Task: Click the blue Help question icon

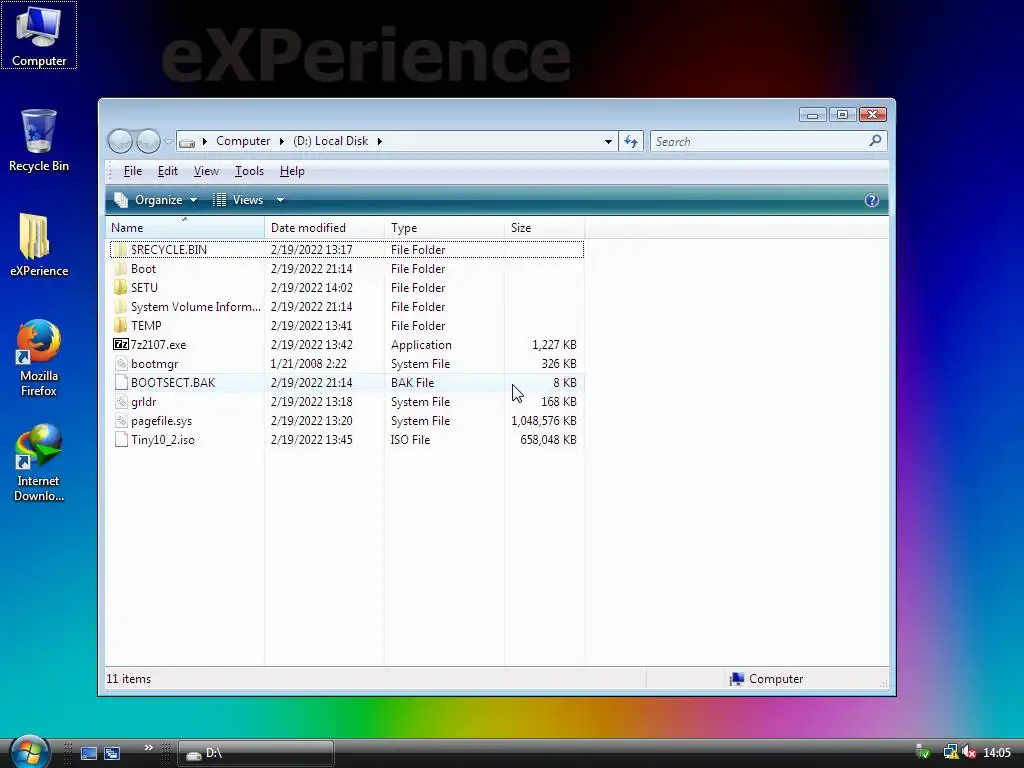Action: [x=872, y=200]
